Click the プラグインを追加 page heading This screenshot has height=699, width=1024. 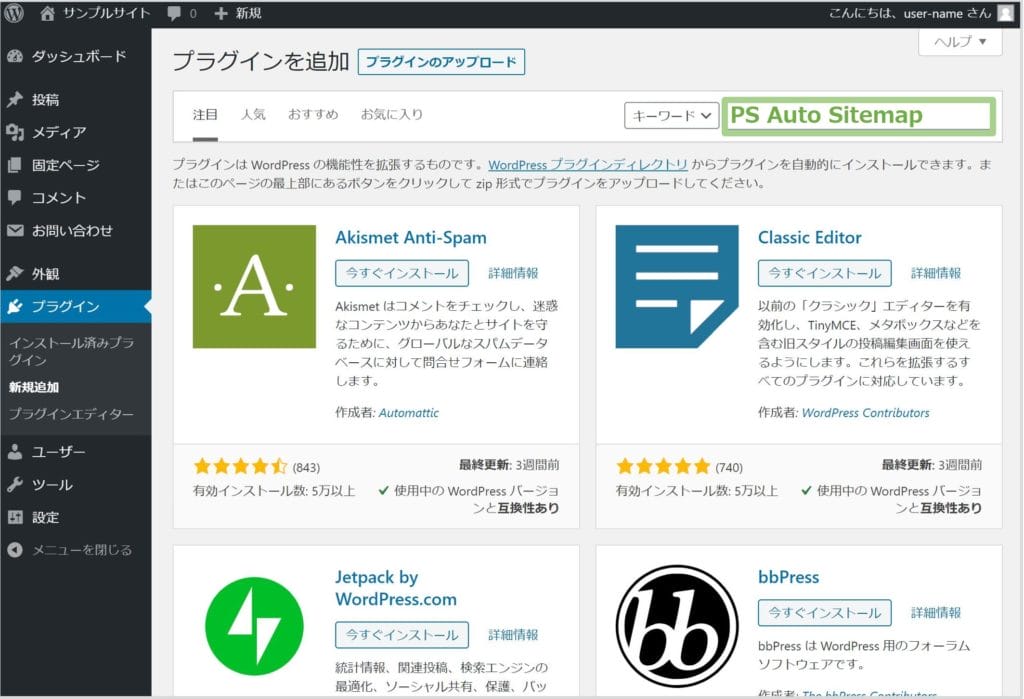(x=261, y=61)
